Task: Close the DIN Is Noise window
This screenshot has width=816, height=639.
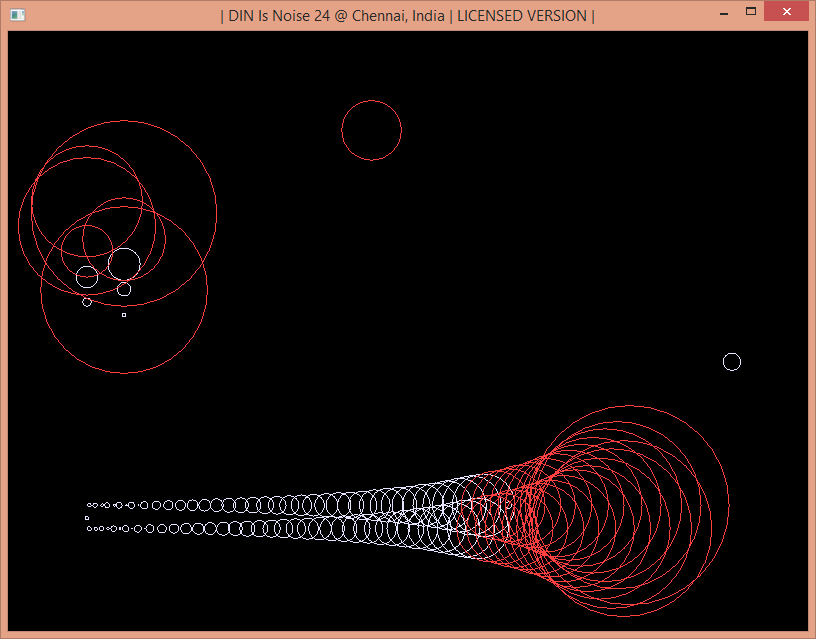Action: pos(786,13)
